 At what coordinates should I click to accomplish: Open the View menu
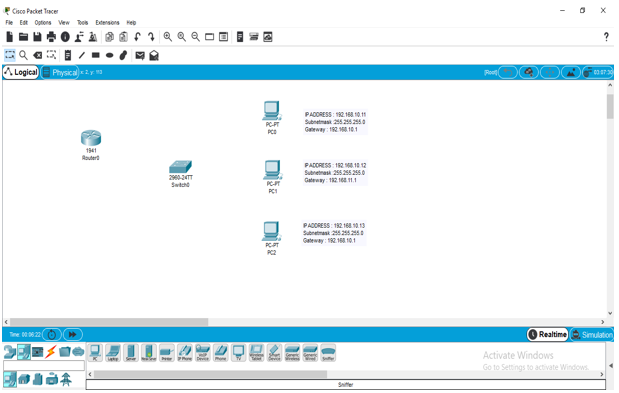[64, 22]
